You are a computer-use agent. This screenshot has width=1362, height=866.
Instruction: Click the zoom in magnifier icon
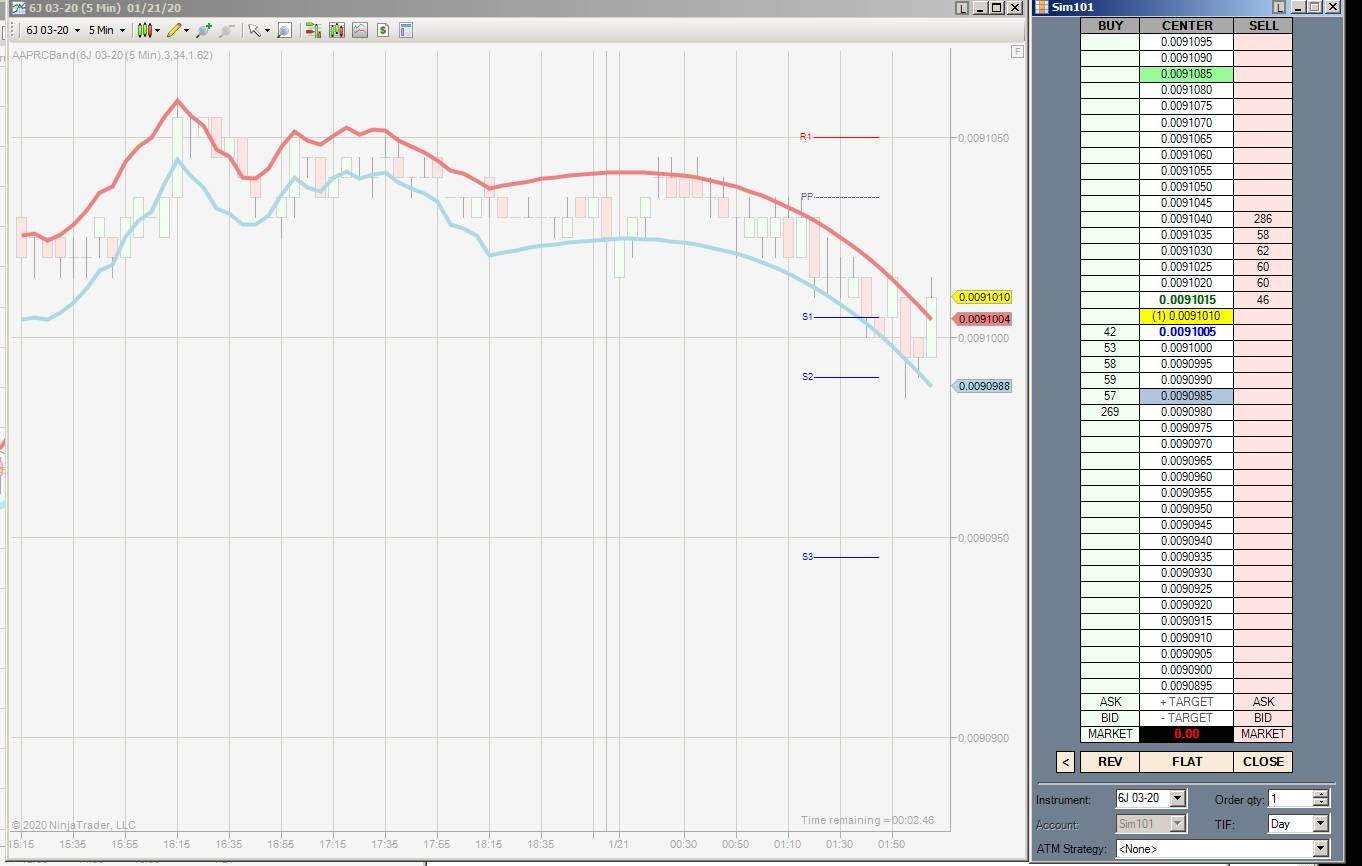coord(205,30)
